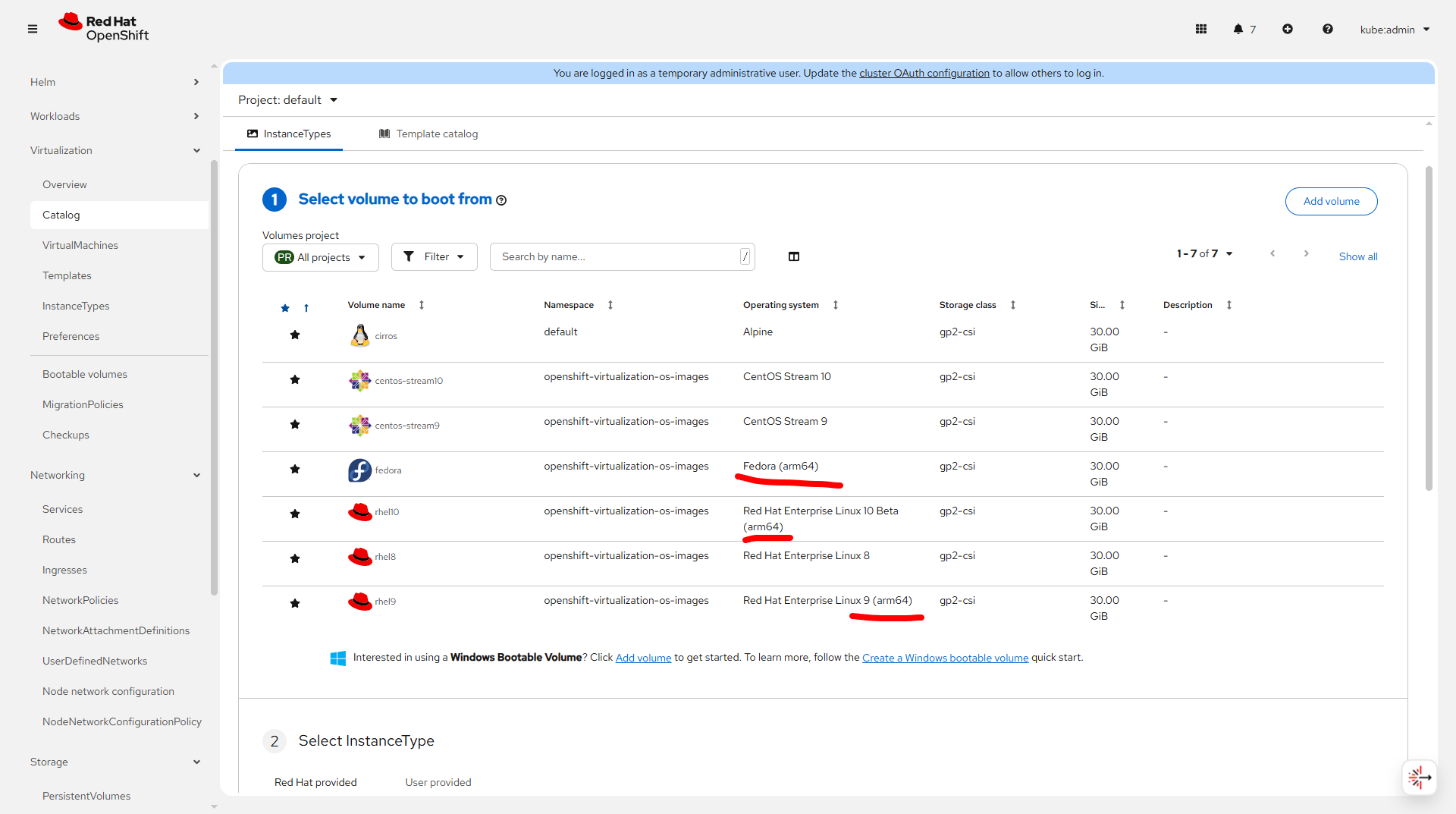Viewport: 1456px width, 814px height.
Task: Open MigrationPolicies in the sidebar
Action: coord(83,404)
